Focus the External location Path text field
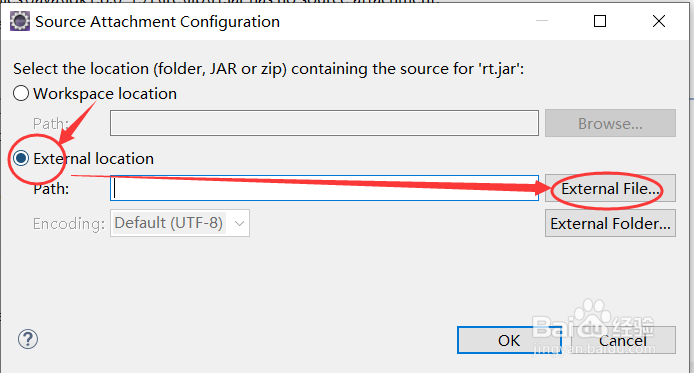Screen dimensions: 694x373 (x=324, y=188)
